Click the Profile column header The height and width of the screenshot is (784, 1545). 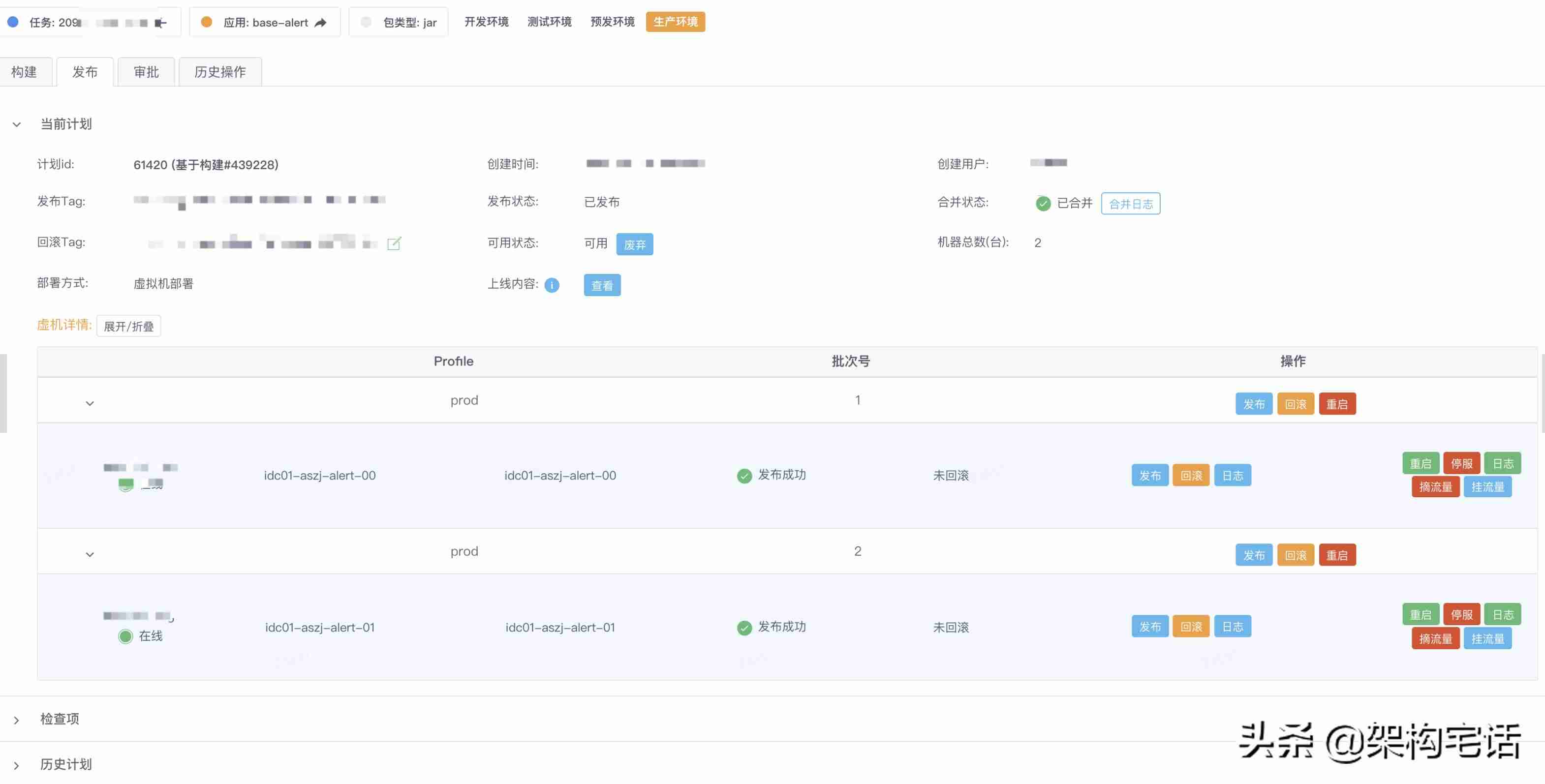(x=454, y=362)
